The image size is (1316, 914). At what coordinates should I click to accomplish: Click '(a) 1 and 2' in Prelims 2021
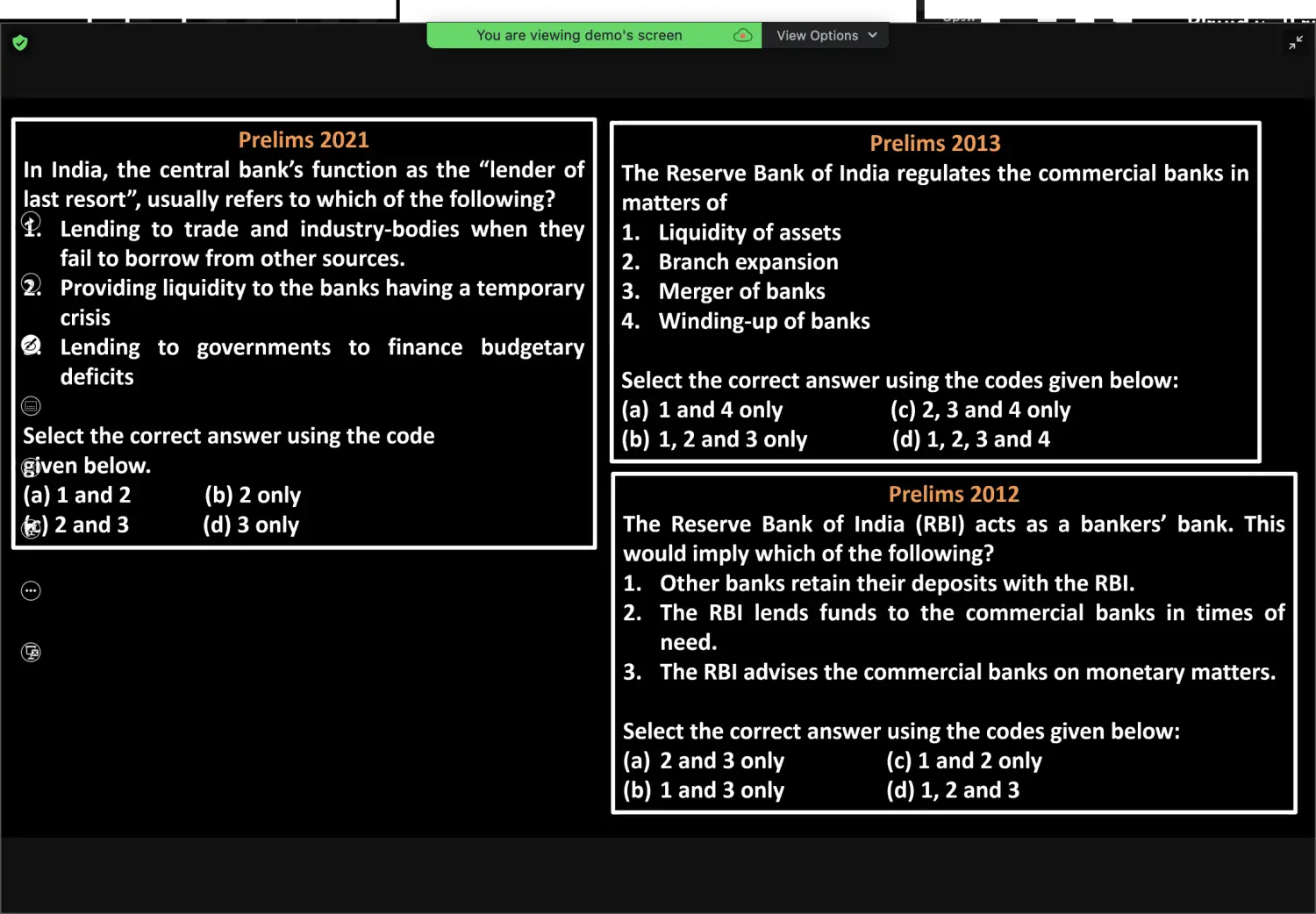pos(77,496)
